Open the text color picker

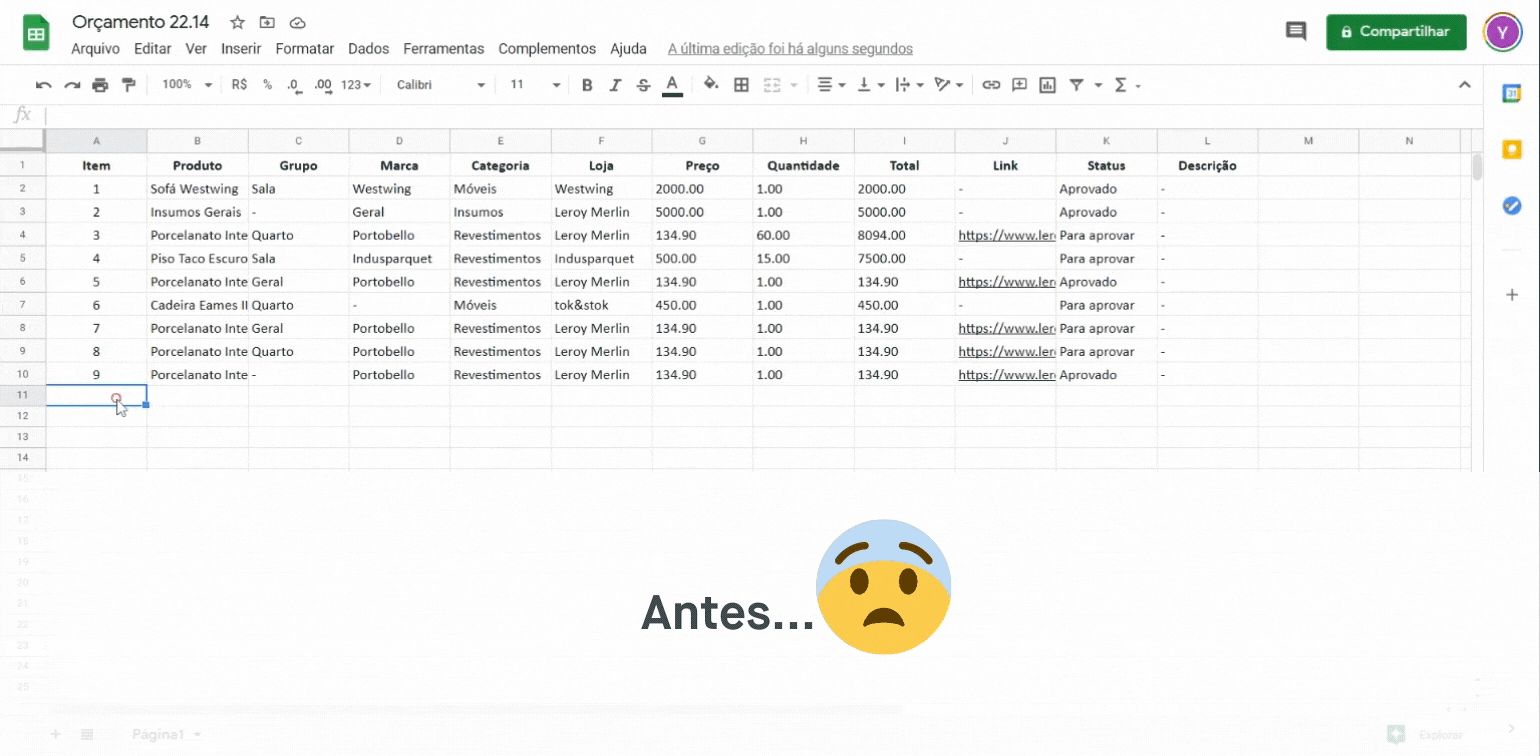pyautogui.click(x=672, y=85)
